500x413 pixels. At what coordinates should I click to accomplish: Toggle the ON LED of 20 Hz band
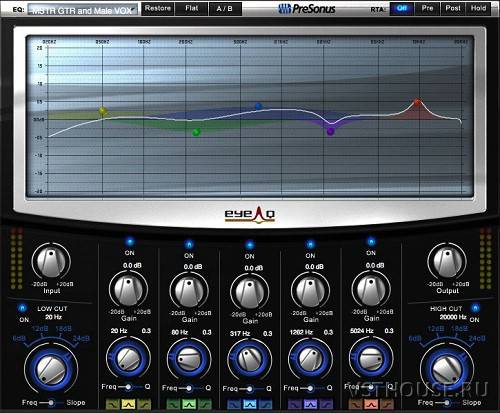pyautogui.click(x=130, y=242)
